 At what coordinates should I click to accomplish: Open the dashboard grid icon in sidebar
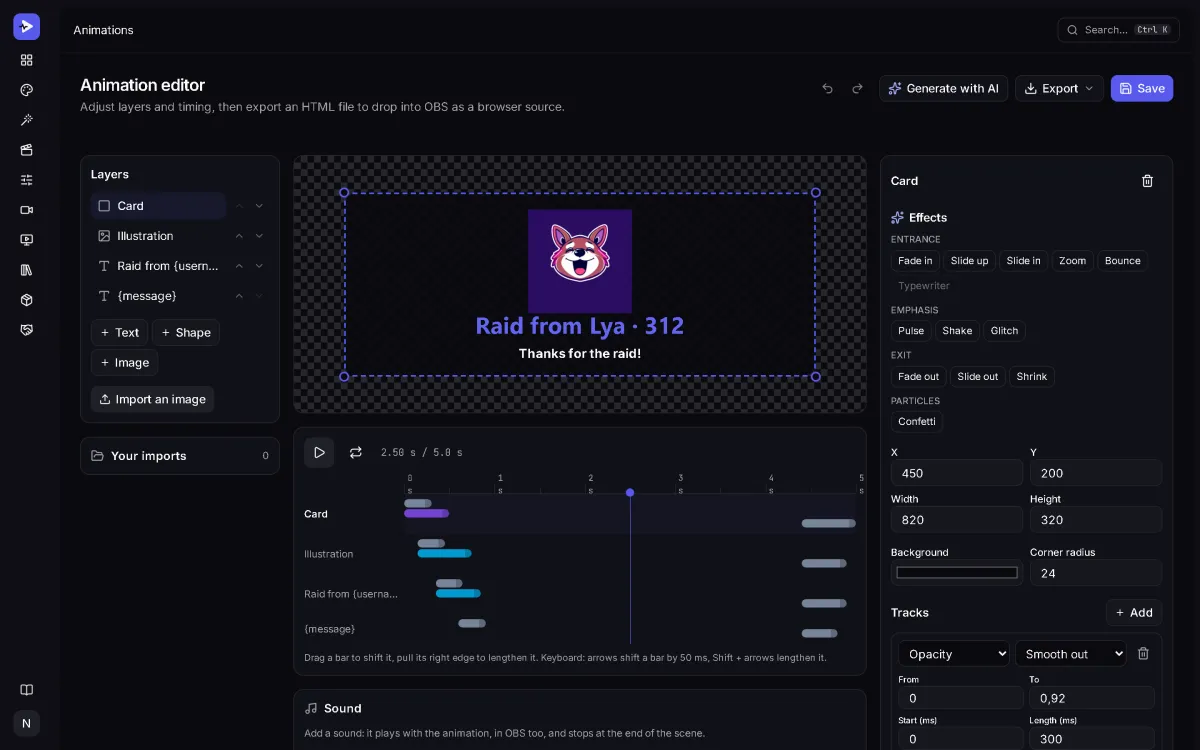27,60
